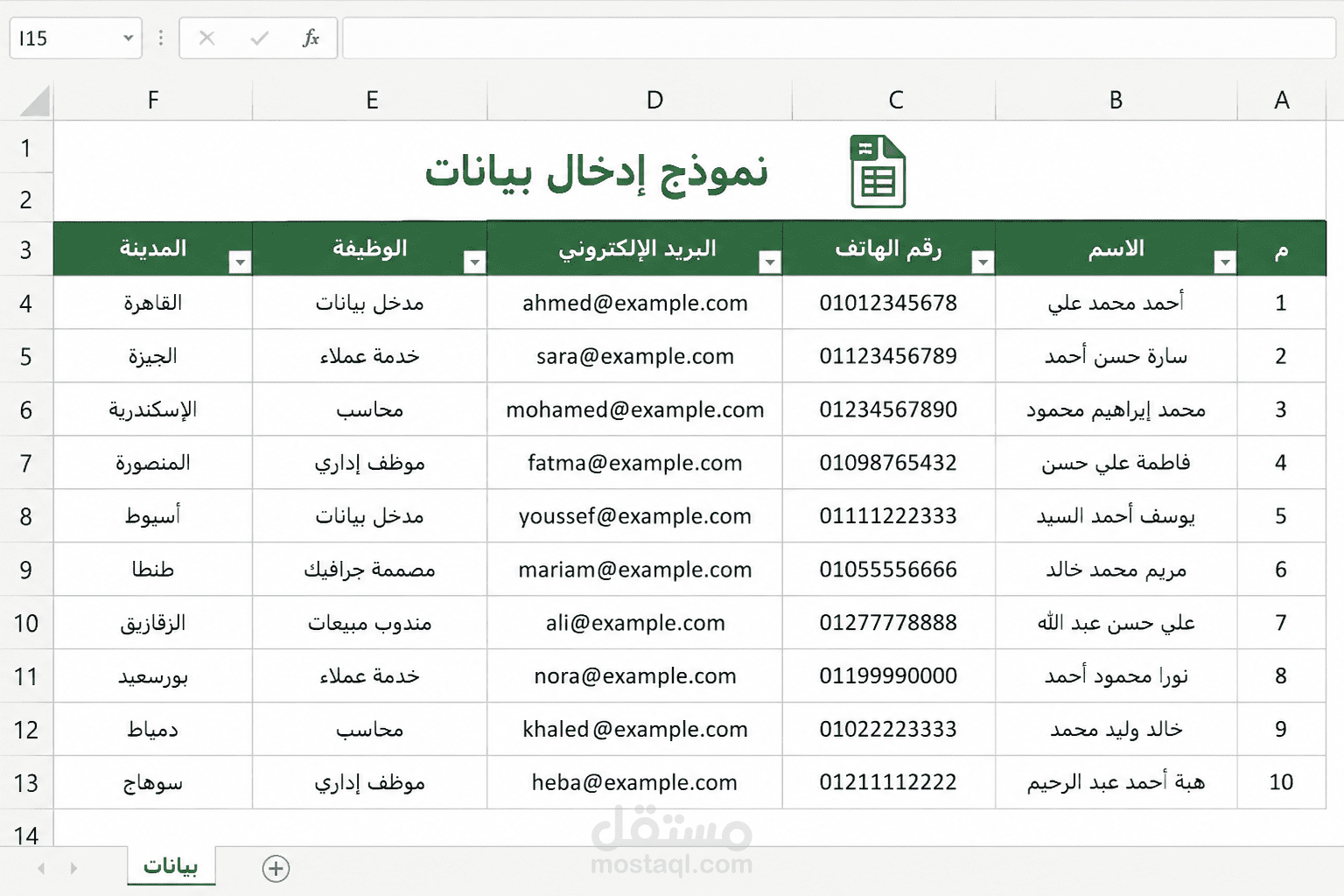
Task: Click the Enter checkmark formula bar icon
Action: click(259, 38)
